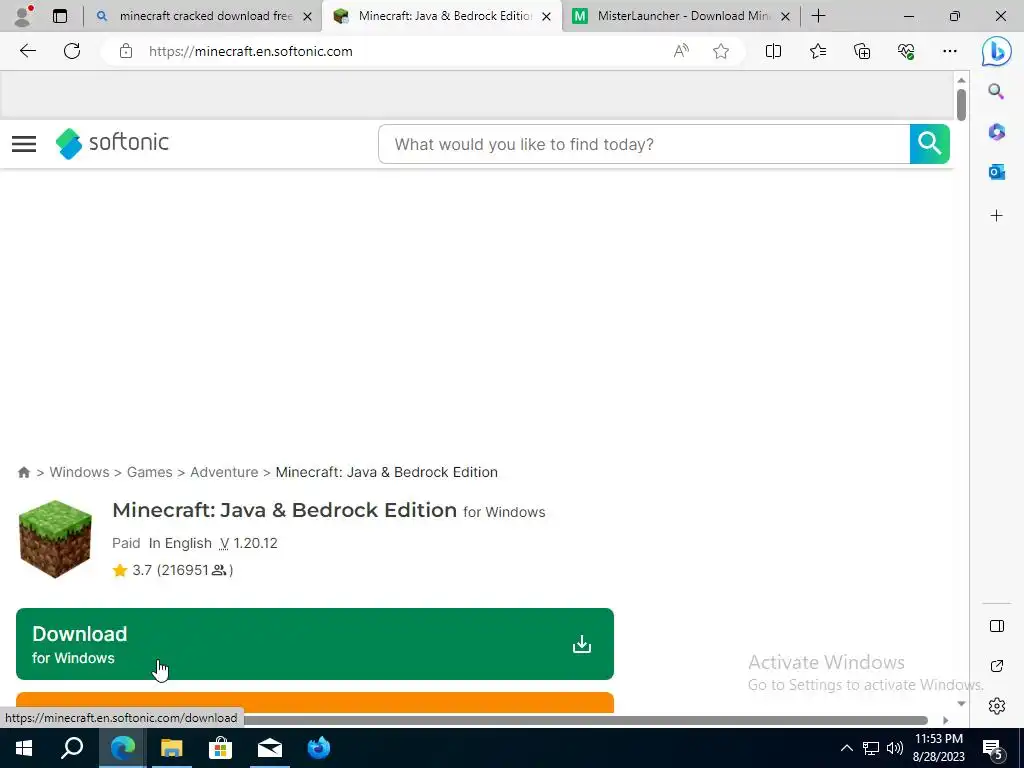Open Outlook in the sidebar
Screen dimensions: 1024x768
tap(997, 172)
